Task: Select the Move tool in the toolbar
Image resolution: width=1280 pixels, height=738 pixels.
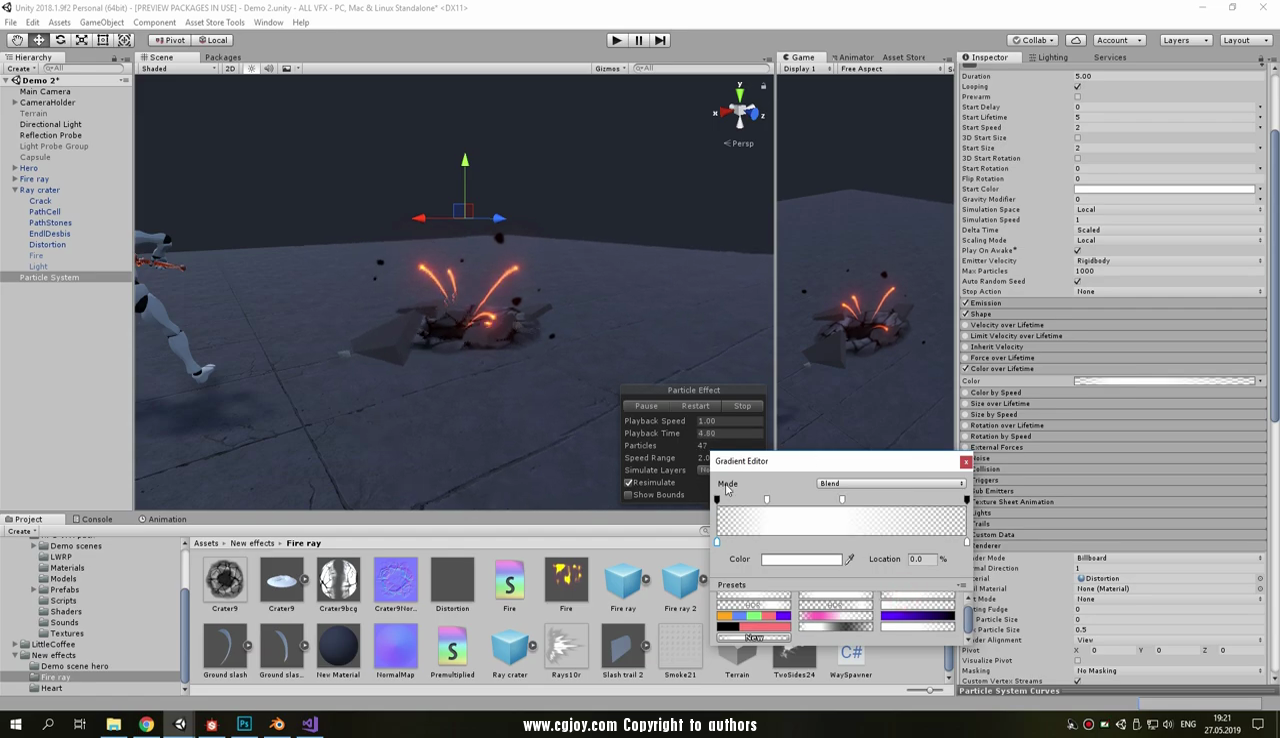Action: coord(39,40)
